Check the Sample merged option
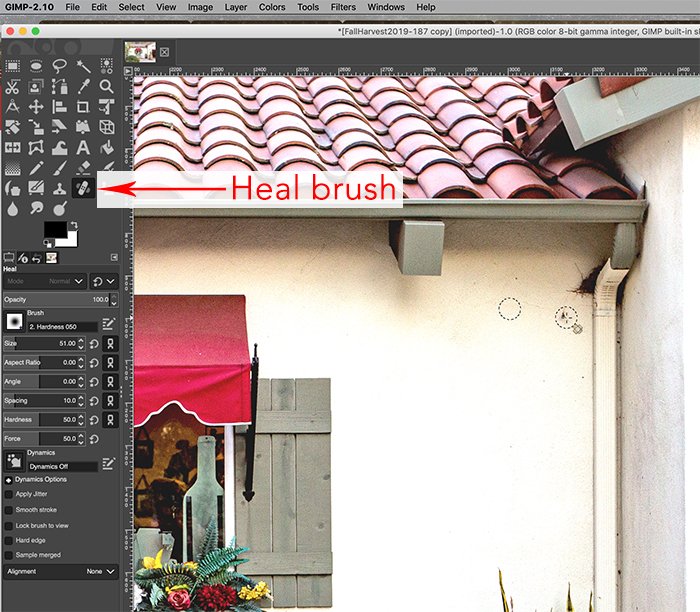Image resolution: width=700 pixels, height=612 pixels. (x=9, y=554)
